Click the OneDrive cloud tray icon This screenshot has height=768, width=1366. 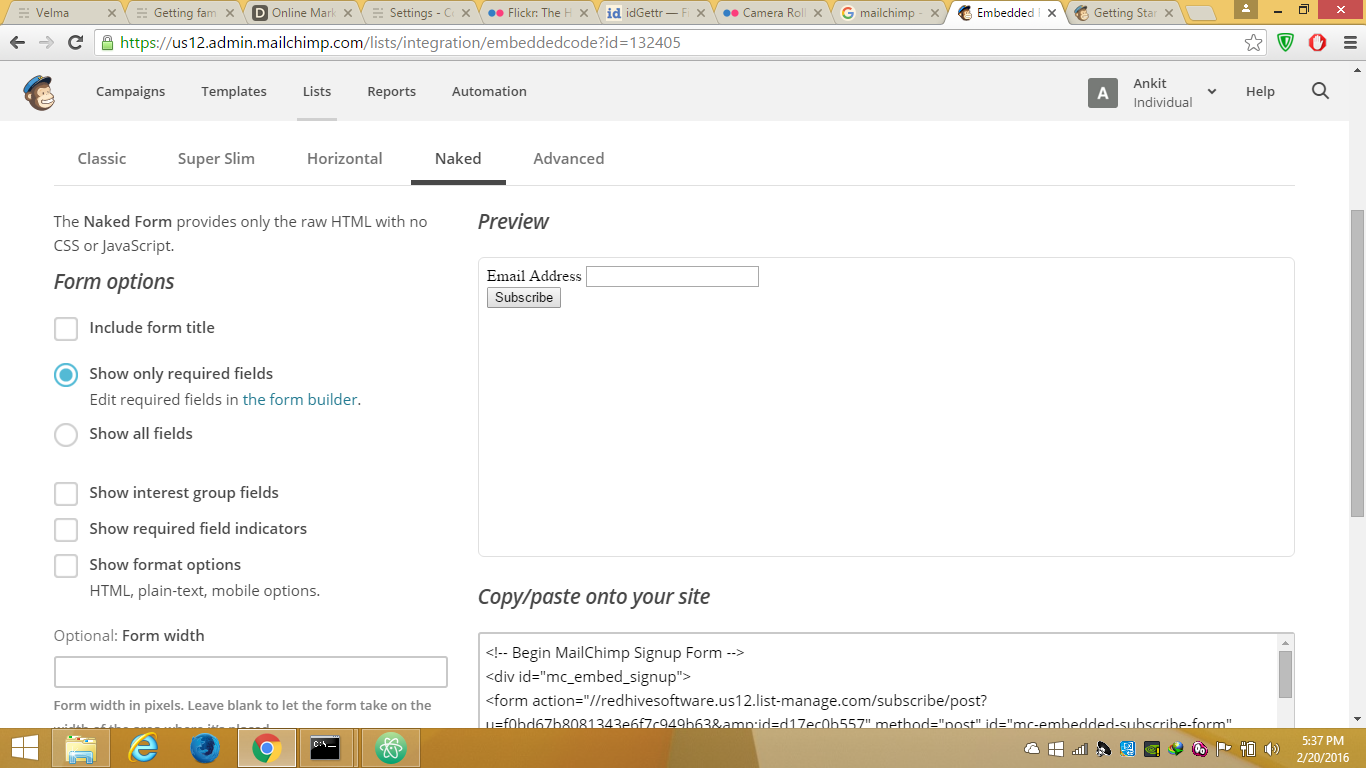coord(1033,749)
